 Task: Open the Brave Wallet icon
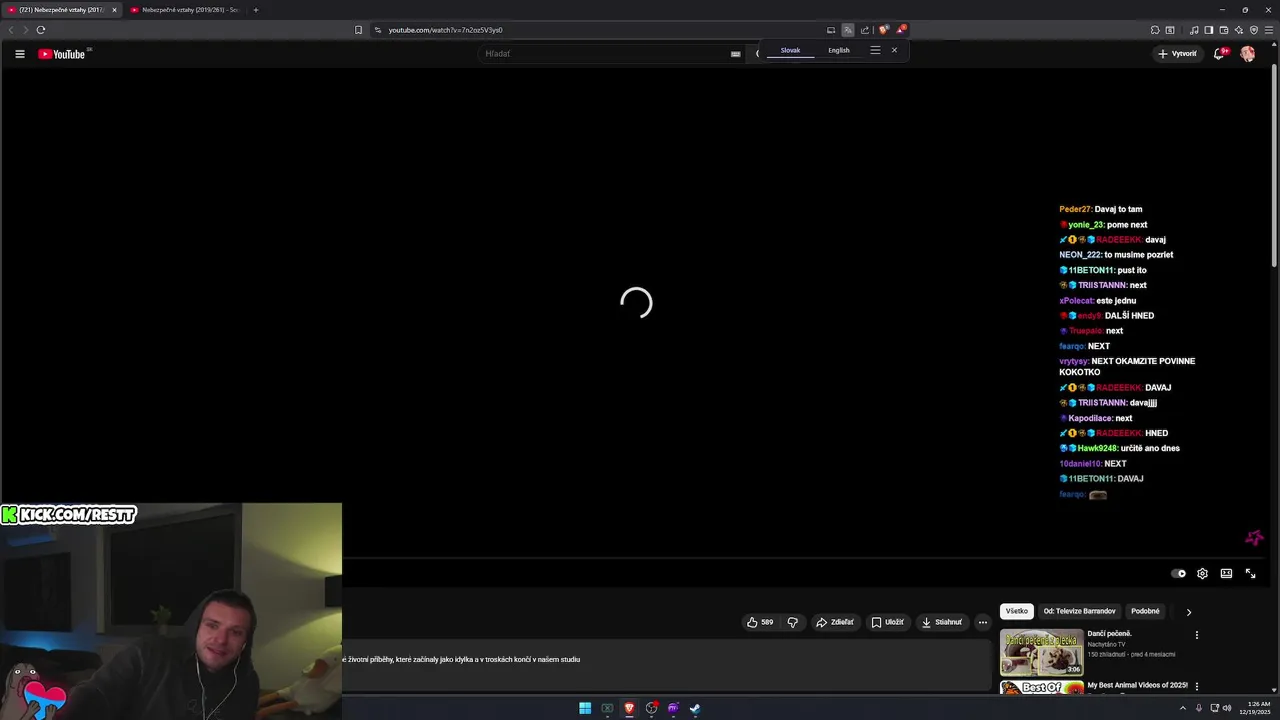1223,30
